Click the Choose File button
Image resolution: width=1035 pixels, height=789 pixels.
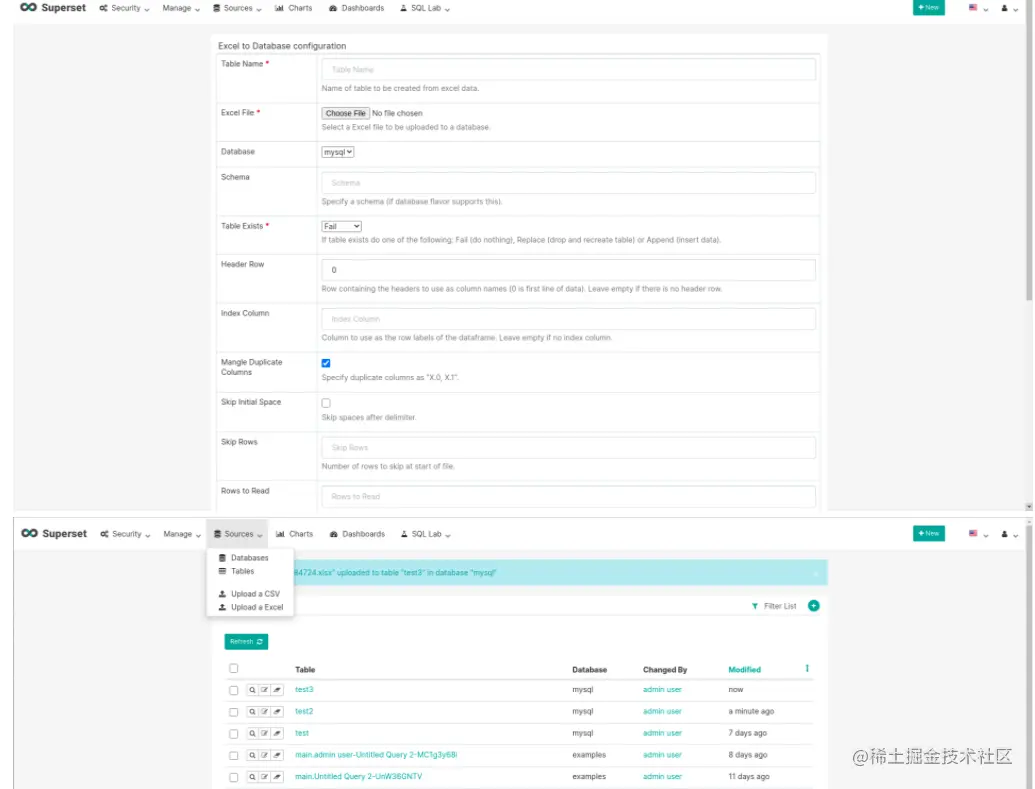(345, 113)
